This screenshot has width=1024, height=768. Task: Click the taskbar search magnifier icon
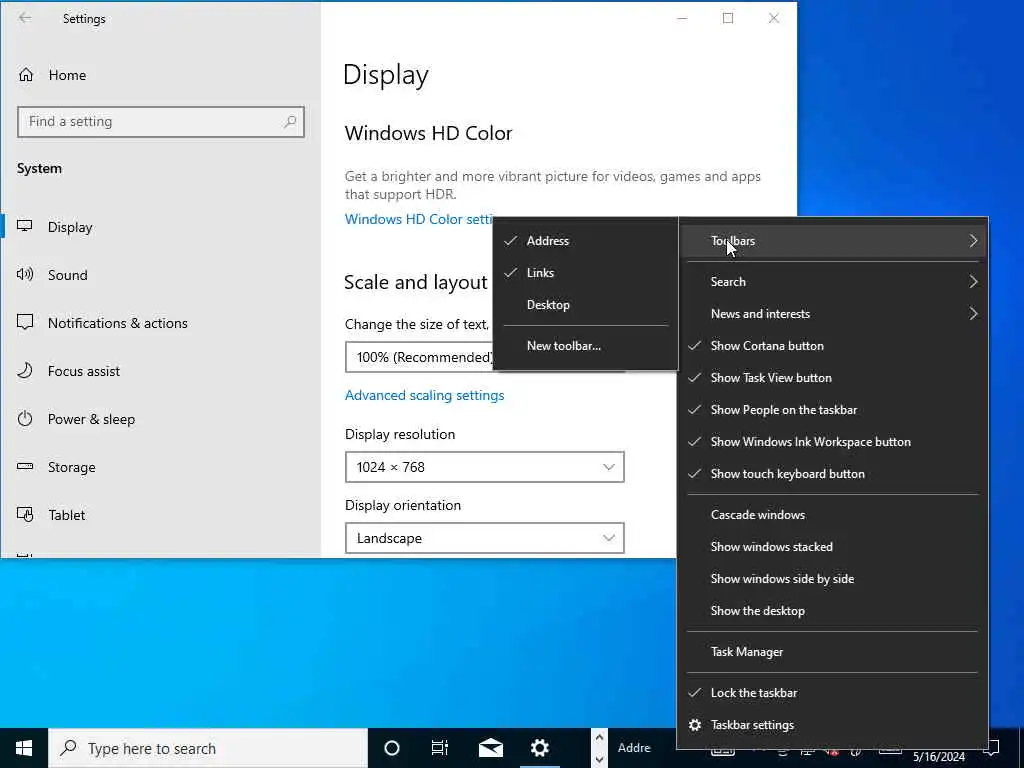[x=68, y=748]
